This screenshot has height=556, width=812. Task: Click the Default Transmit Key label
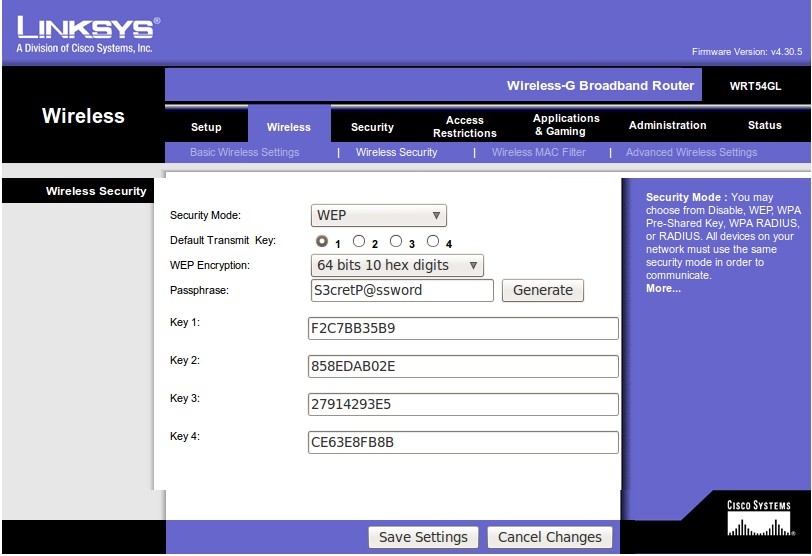pyautogui.click(x=223, y=240)
